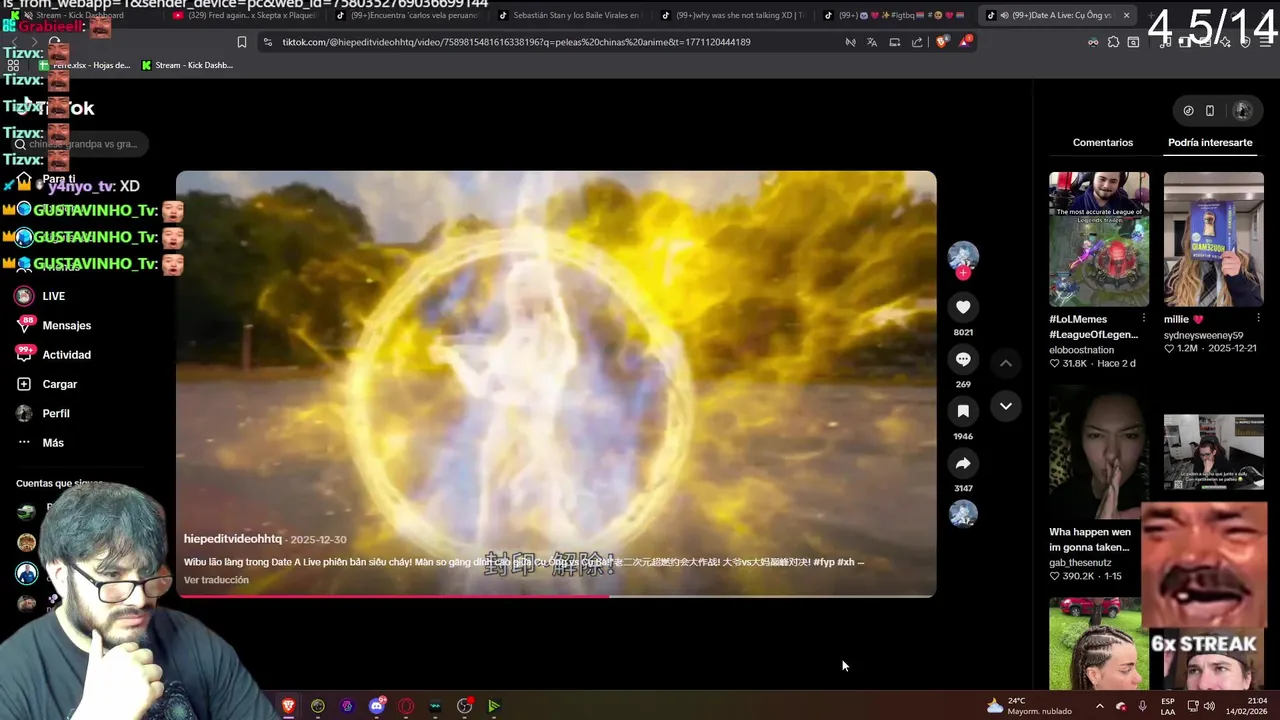Click the microphone icon in system tray
Screen dimensions: 1280x720
(1142, 706)
